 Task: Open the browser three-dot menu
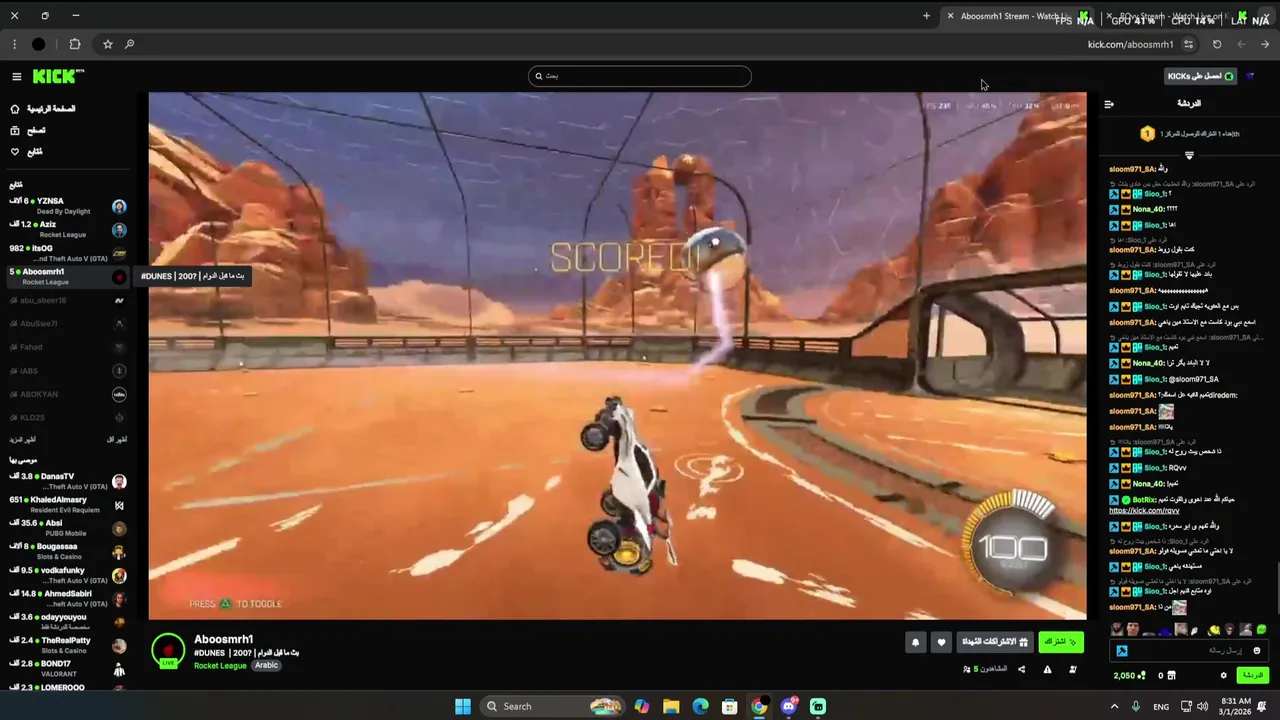[x=14, y=44]
